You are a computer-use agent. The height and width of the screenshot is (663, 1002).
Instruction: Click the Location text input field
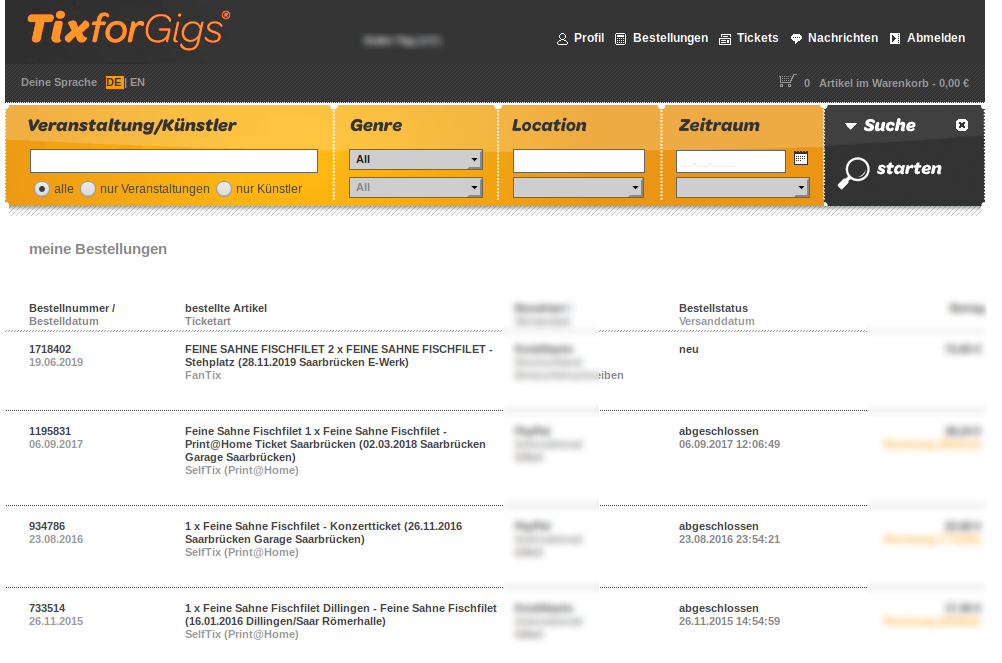point(578,161)
